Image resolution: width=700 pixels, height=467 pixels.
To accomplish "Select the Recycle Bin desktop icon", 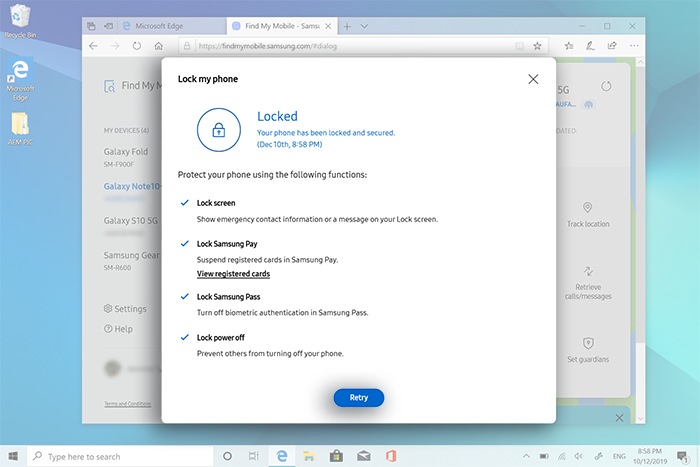I will pyautogui.click(x=20, y=21).
